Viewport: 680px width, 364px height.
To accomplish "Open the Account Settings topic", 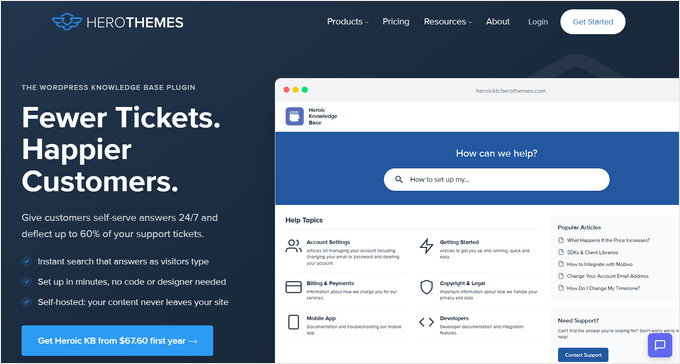I will 328,242.
